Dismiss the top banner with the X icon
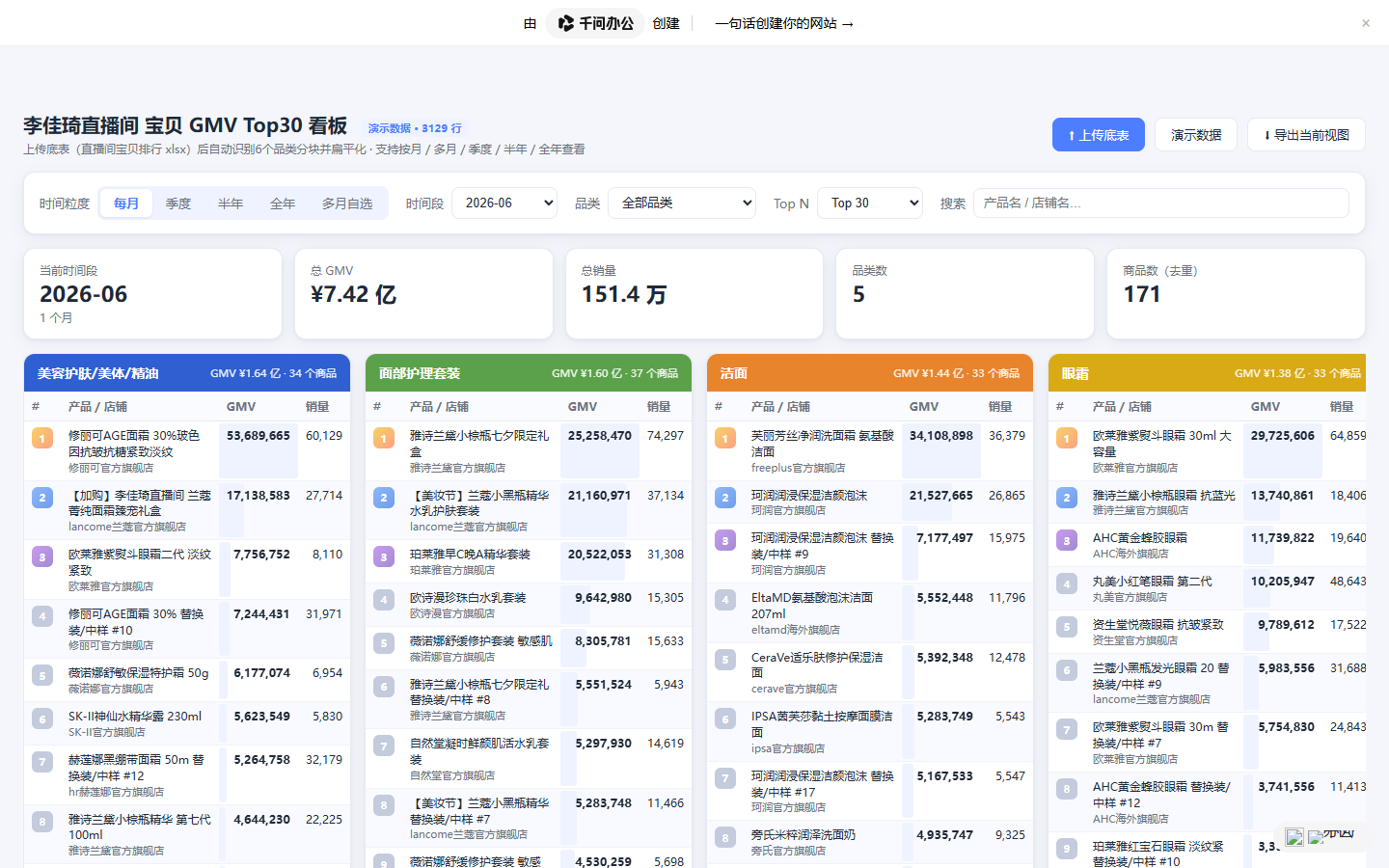 [x=1366, y=23]
